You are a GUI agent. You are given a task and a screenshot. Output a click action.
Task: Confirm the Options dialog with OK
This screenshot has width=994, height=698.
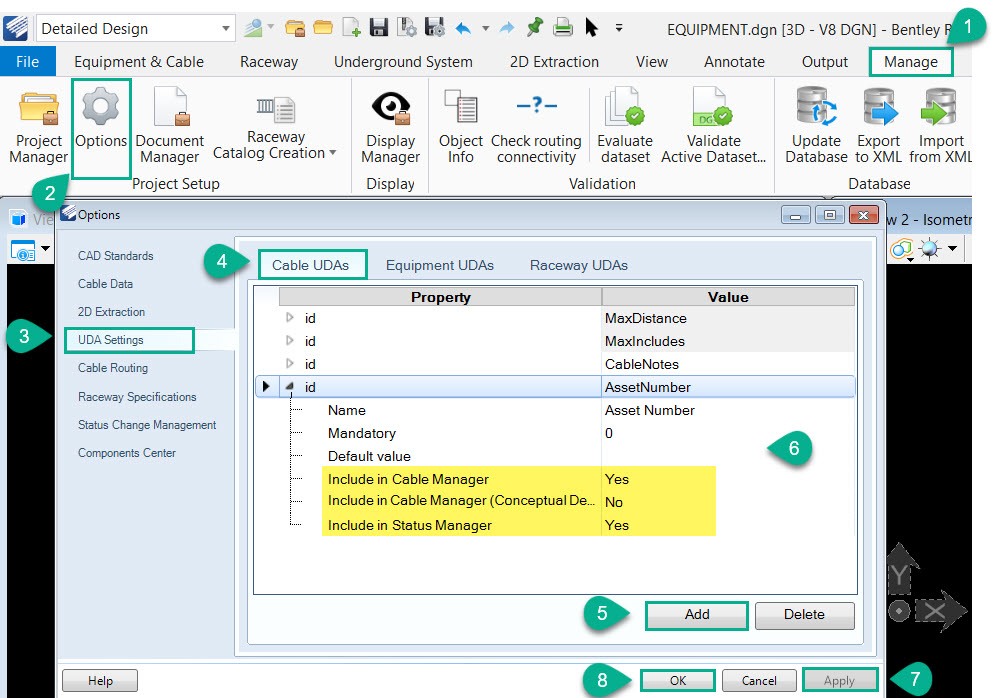[x=678, y=680]
